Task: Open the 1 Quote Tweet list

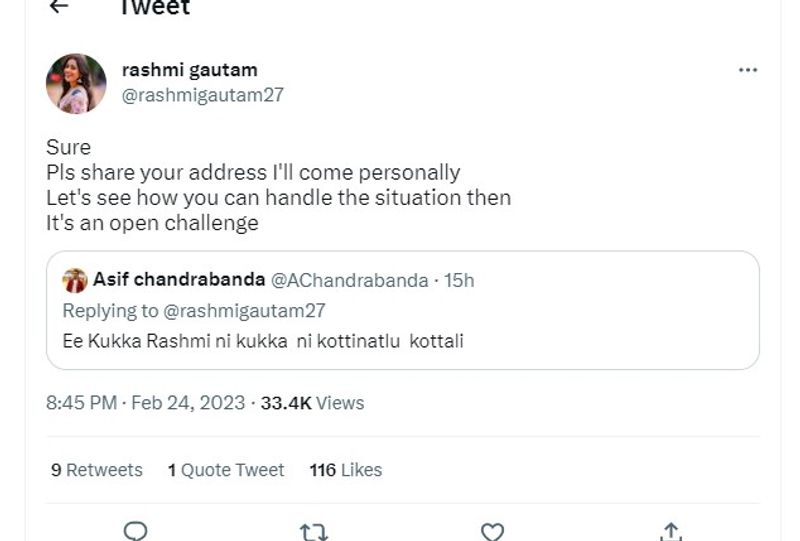Action: point(226,470)
